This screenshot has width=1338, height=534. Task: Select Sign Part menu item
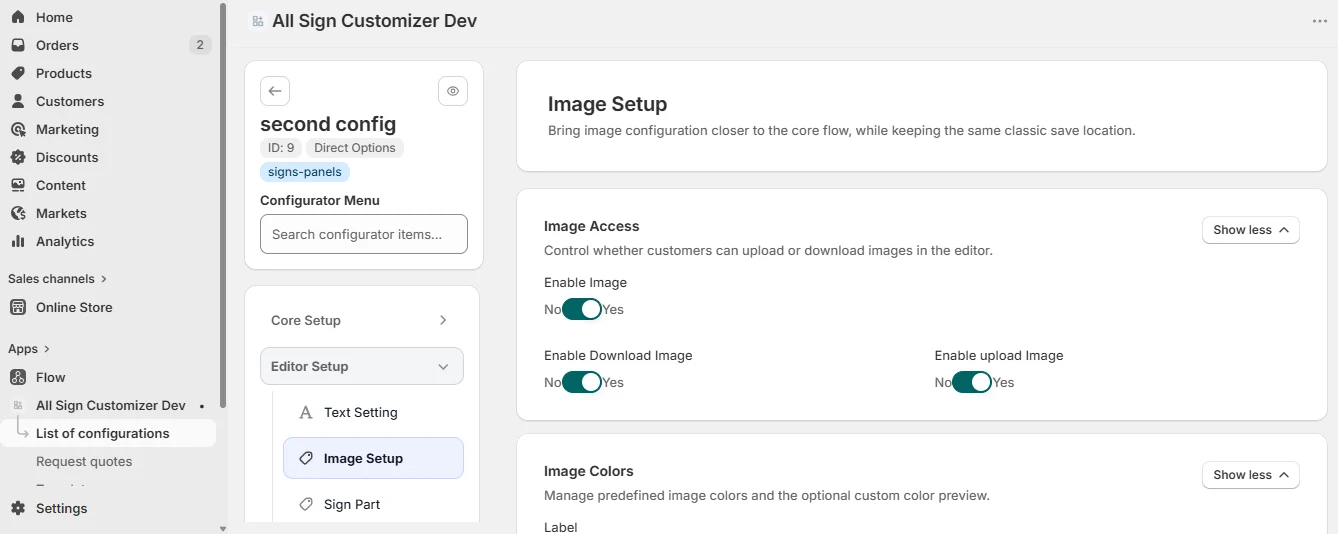[x=373, y=504]
